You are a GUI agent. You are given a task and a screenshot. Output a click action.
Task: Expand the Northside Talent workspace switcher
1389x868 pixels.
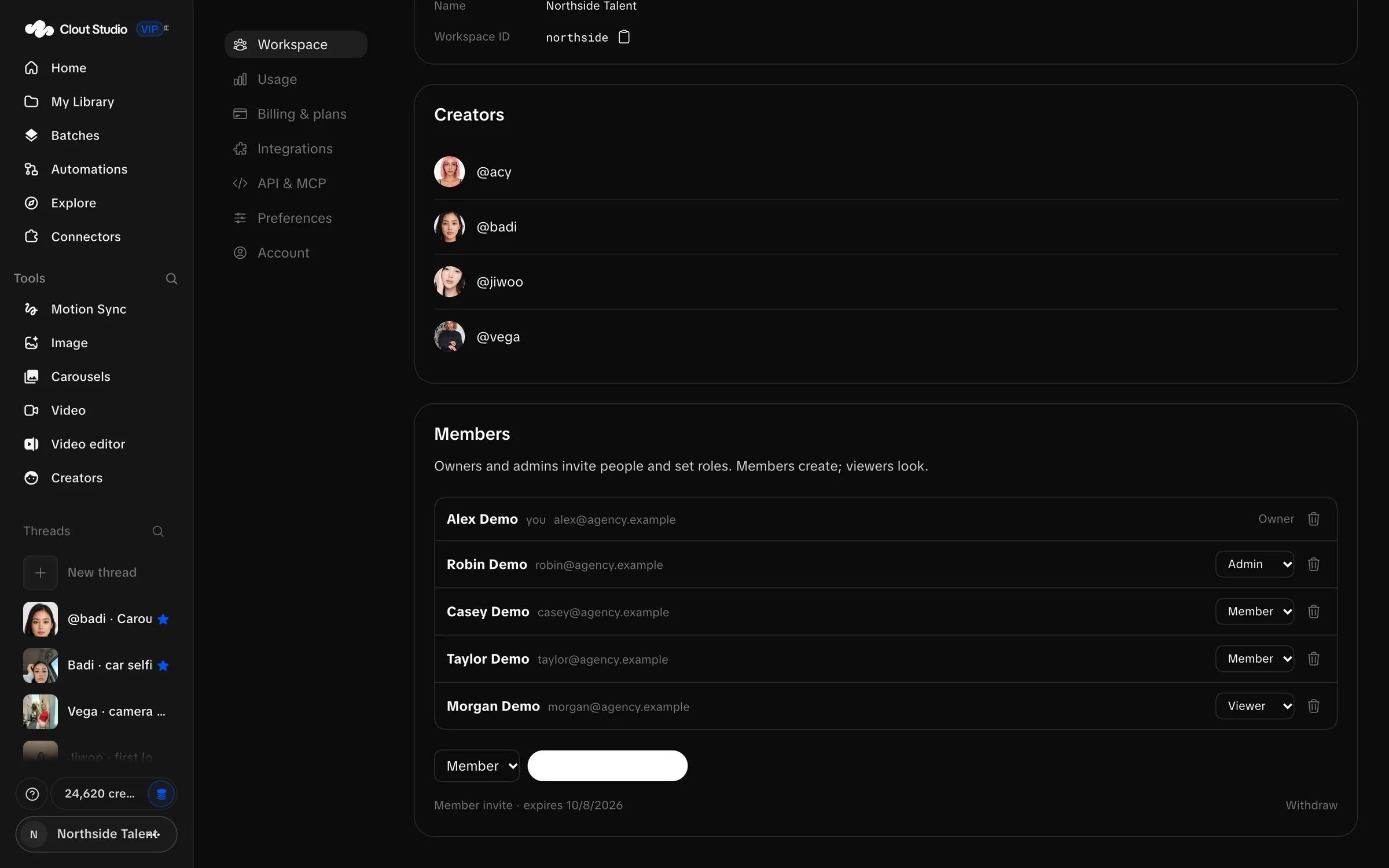(x=96, y=834)
